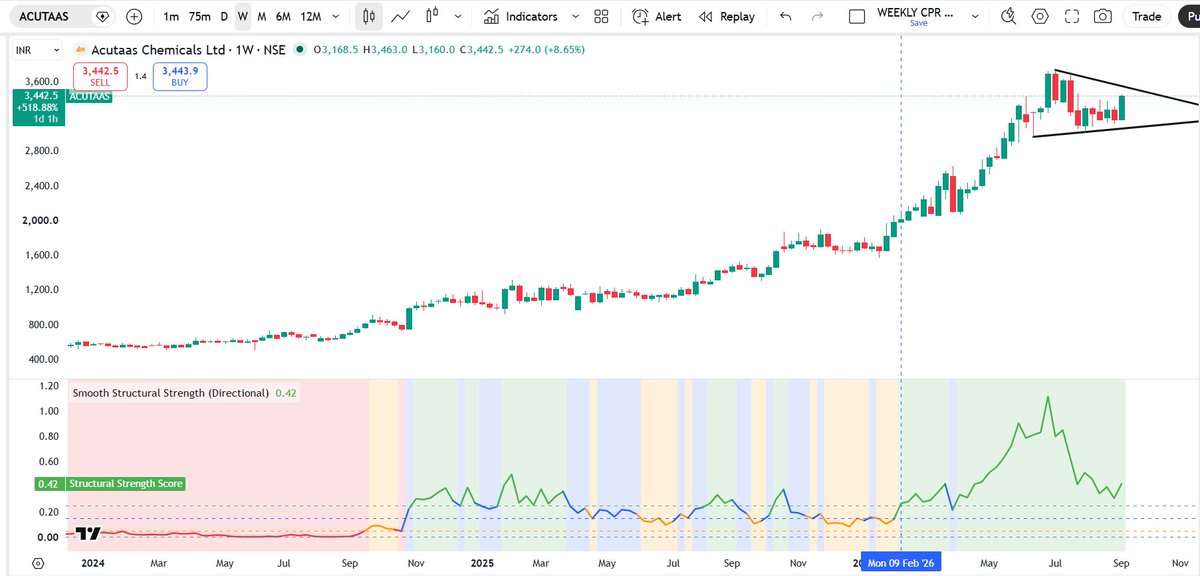Create an Alert
This screenshot has height=576, width=1200.
pyautogui.click(x=657, y=16)
